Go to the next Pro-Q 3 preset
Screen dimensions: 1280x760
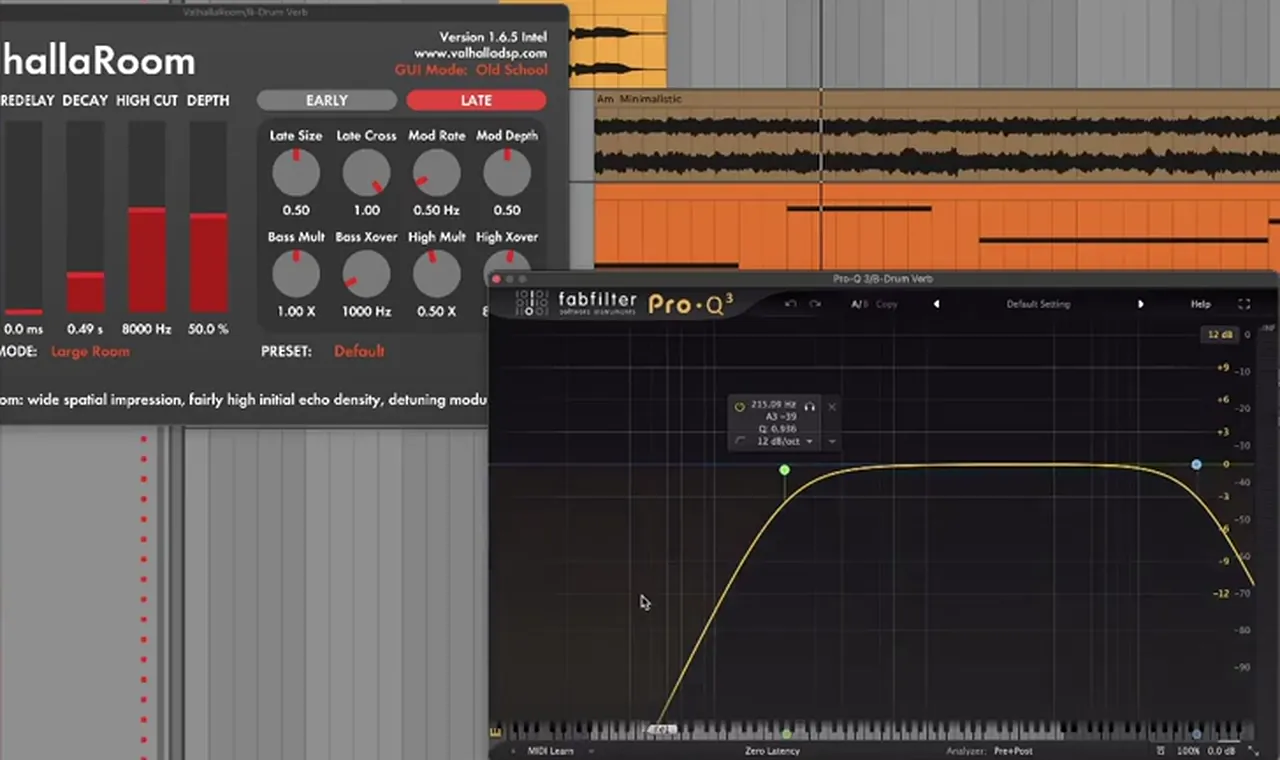click(1141, 304)
